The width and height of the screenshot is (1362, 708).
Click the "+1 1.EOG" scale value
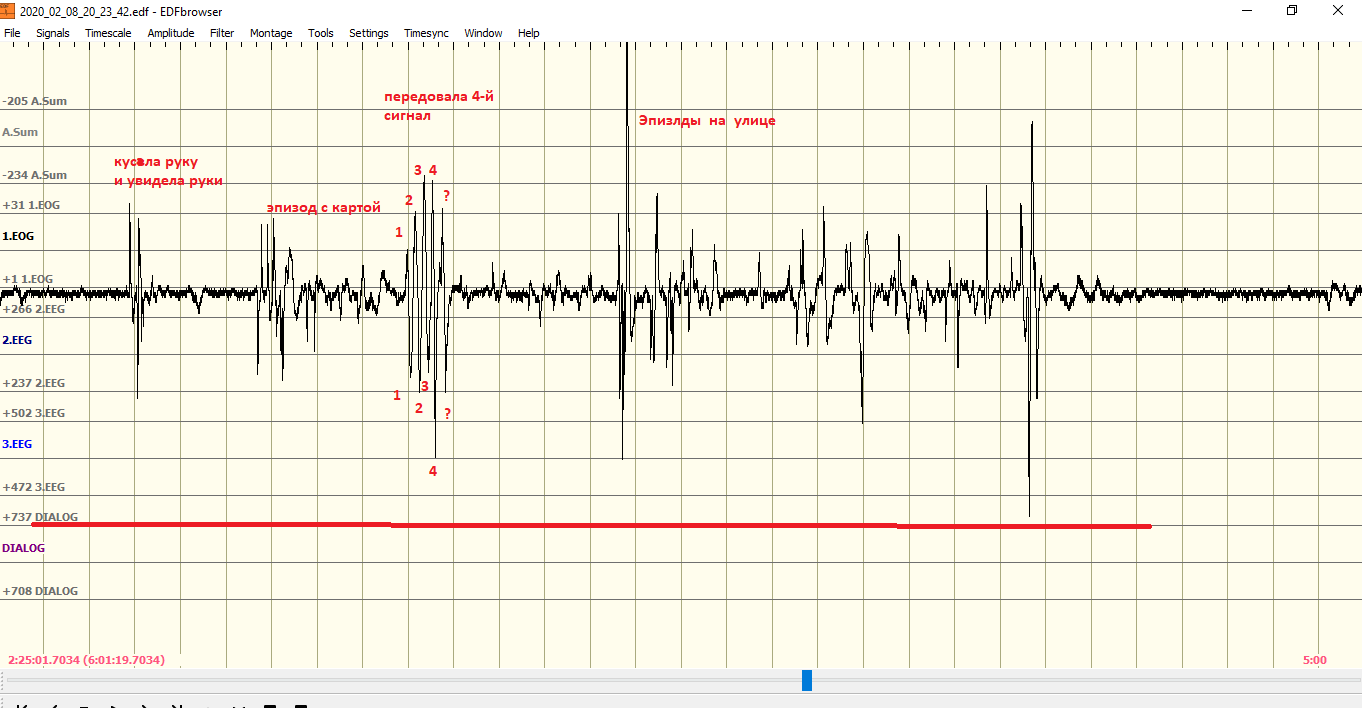pyautogui.click(x=28, y=279)
